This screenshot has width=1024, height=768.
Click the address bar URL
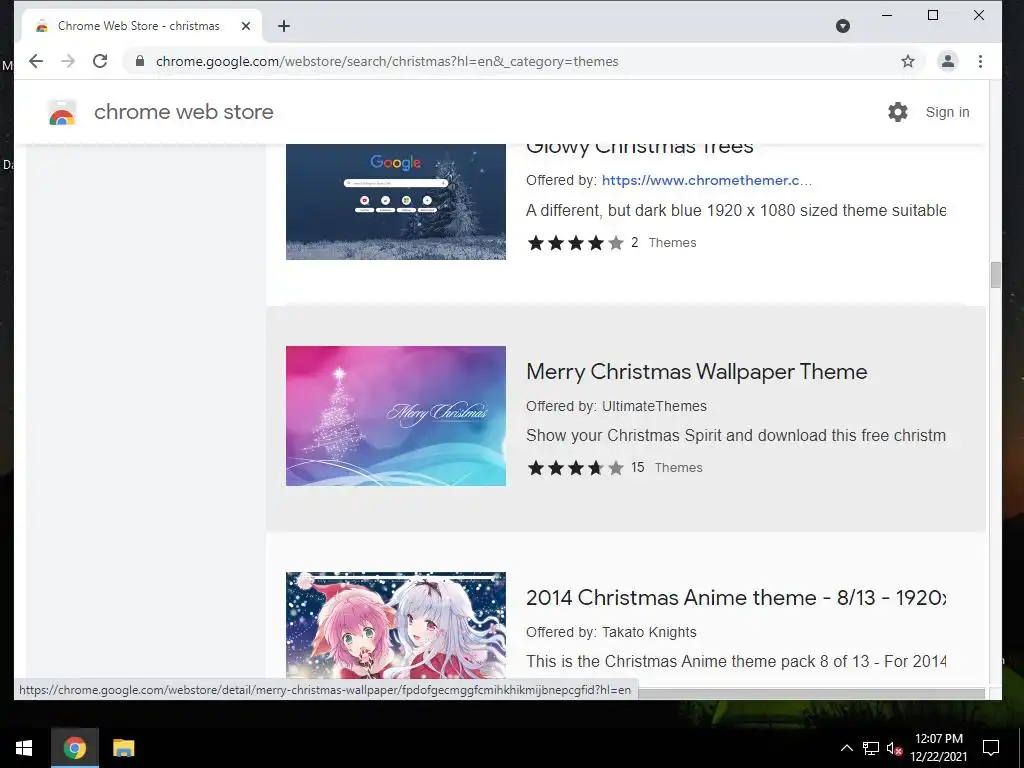(x=387, y=61)
